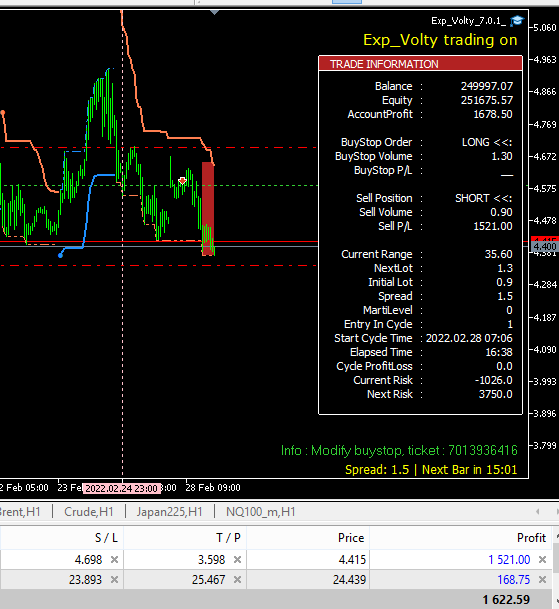The image size is (559, 609).
Task: Click the Modify buystop ticket info text
Action: pyautogui.click(x=399, y=451)
